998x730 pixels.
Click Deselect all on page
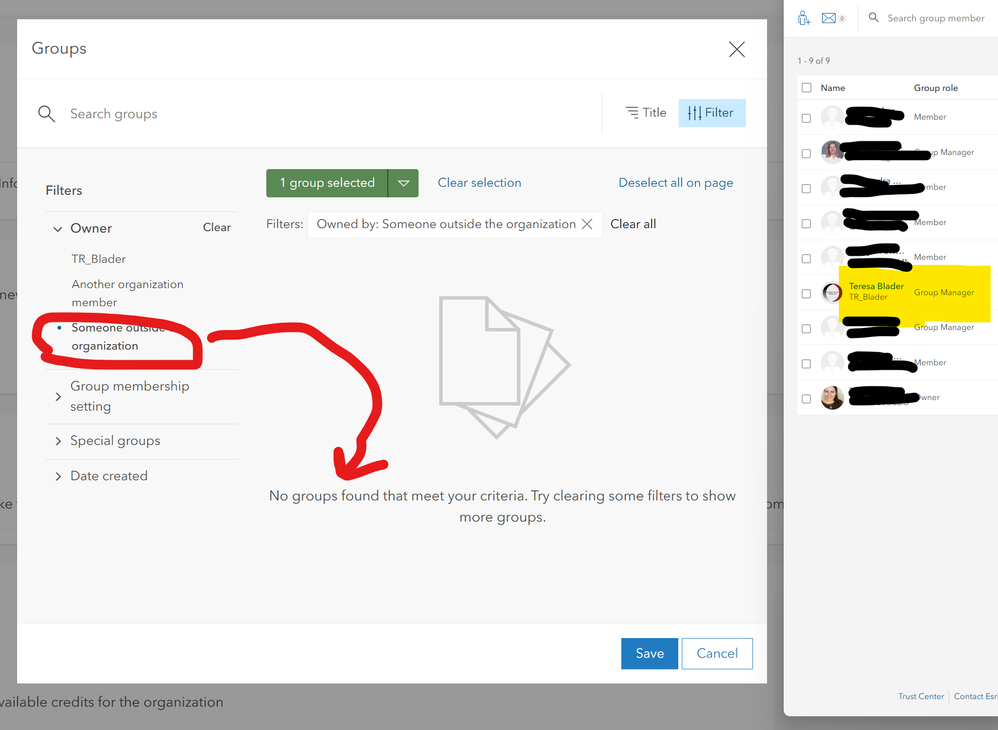675,183
